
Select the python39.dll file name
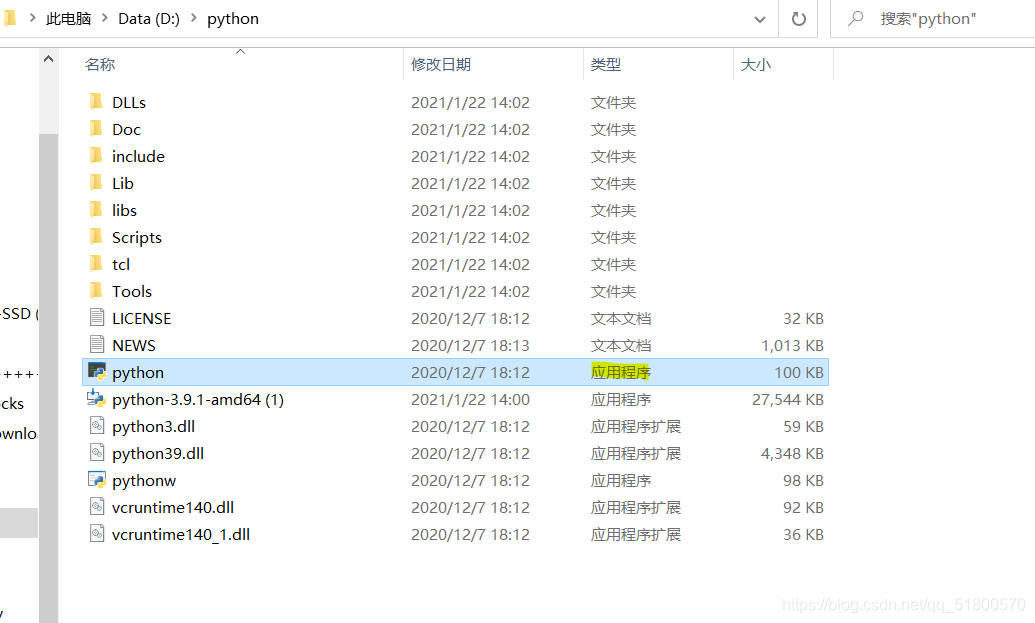(158, 454)
